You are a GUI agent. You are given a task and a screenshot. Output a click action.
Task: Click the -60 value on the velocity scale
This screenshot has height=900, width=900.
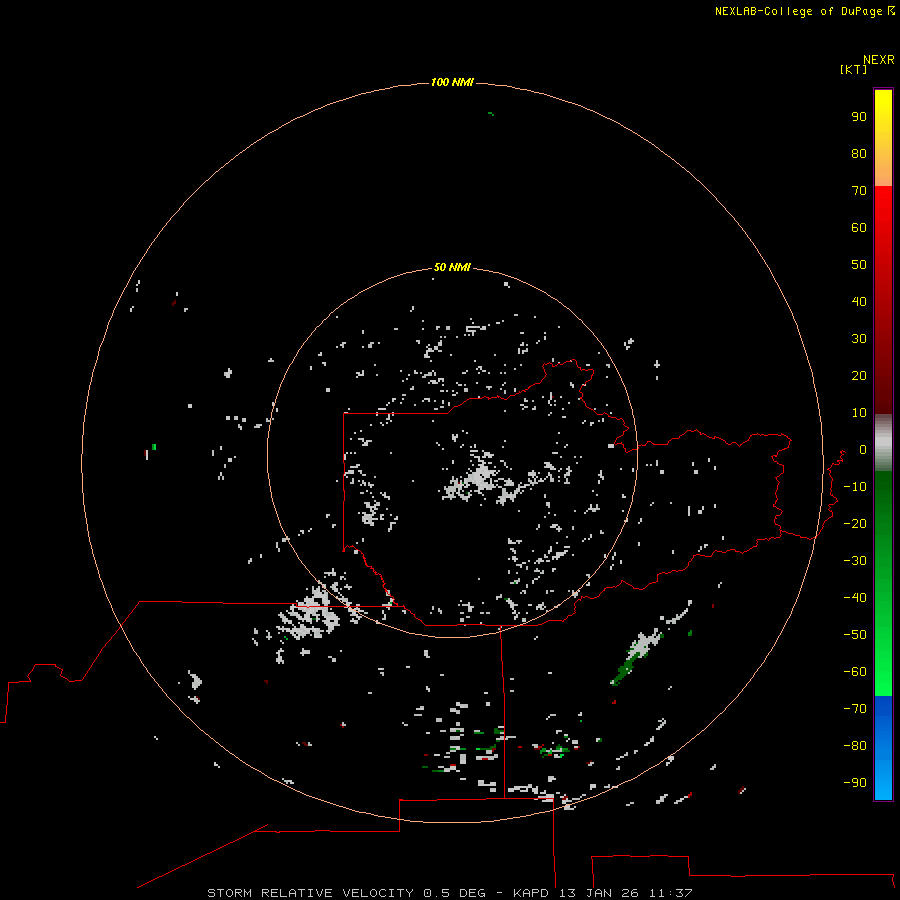tap(855, 672)
